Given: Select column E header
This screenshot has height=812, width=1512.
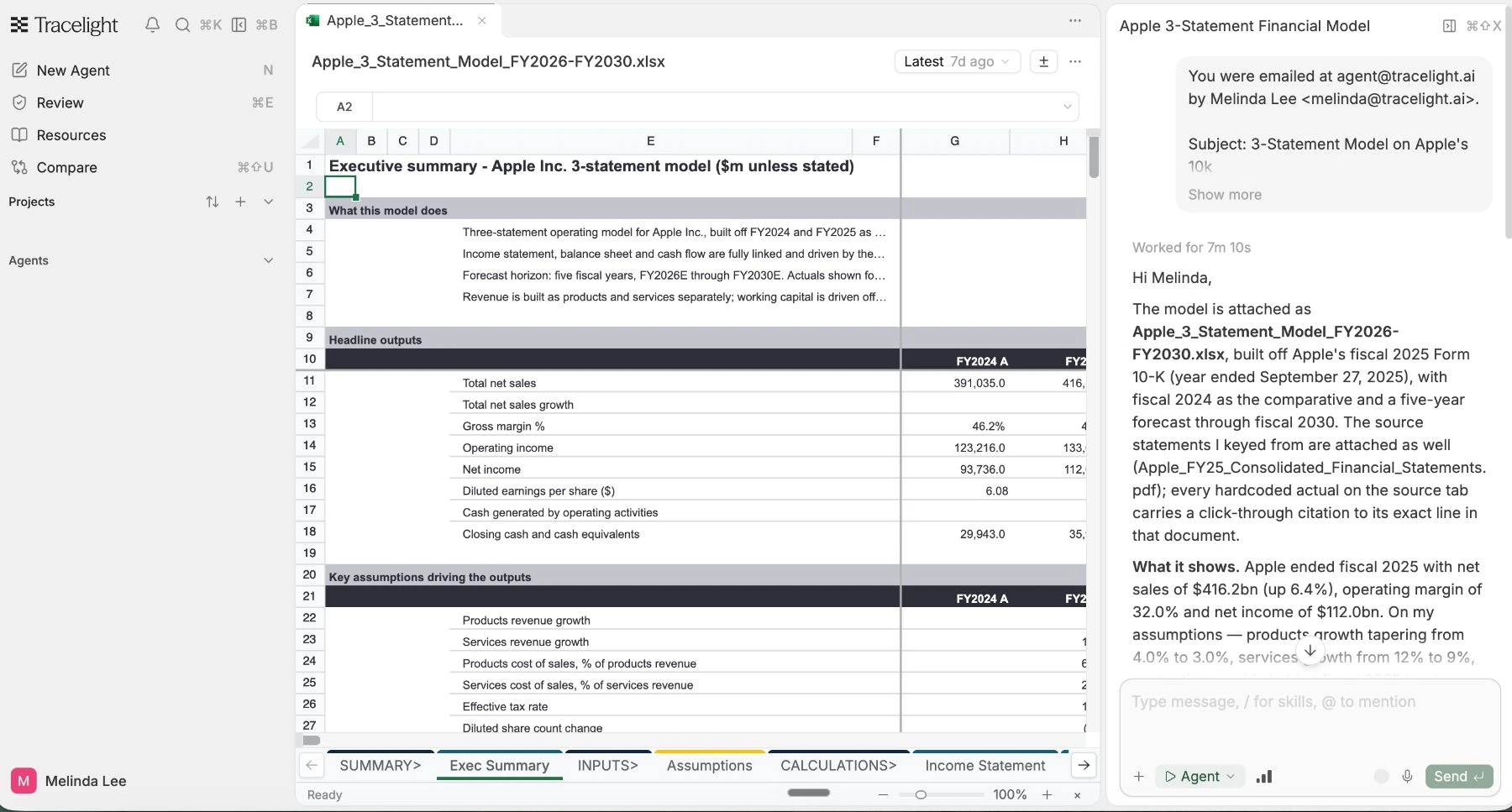Looking at the screenshot, I should (650, 141).
